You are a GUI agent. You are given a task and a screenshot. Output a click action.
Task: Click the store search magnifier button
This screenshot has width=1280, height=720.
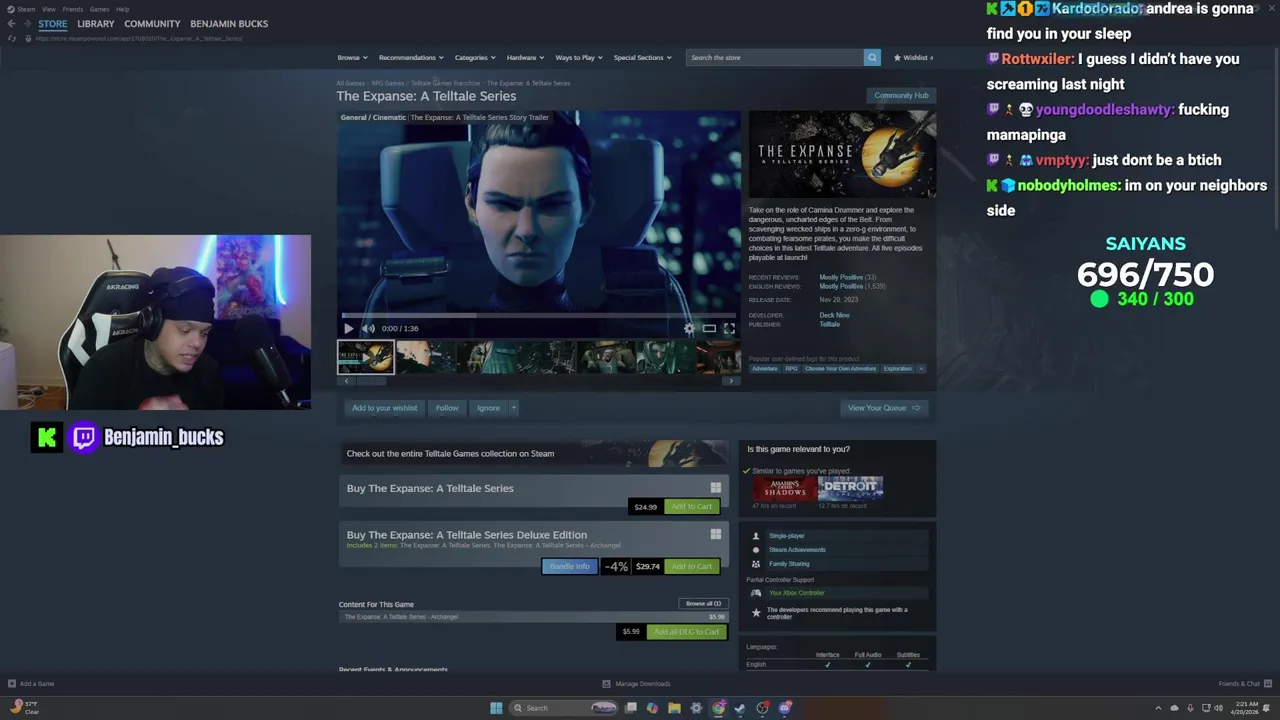coord(872,57)
